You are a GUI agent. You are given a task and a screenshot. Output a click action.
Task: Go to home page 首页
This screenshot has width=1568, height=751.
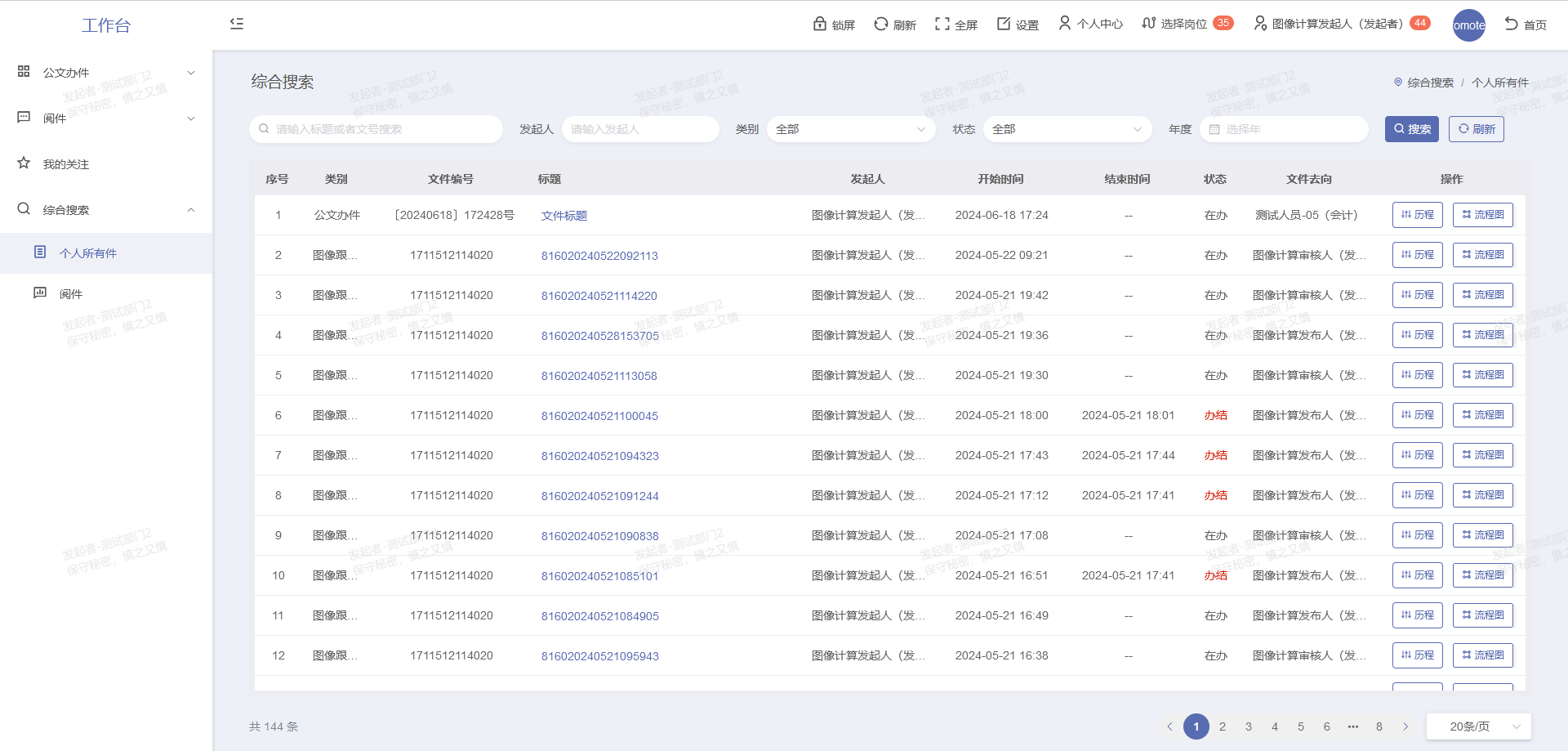point(1526,25)
